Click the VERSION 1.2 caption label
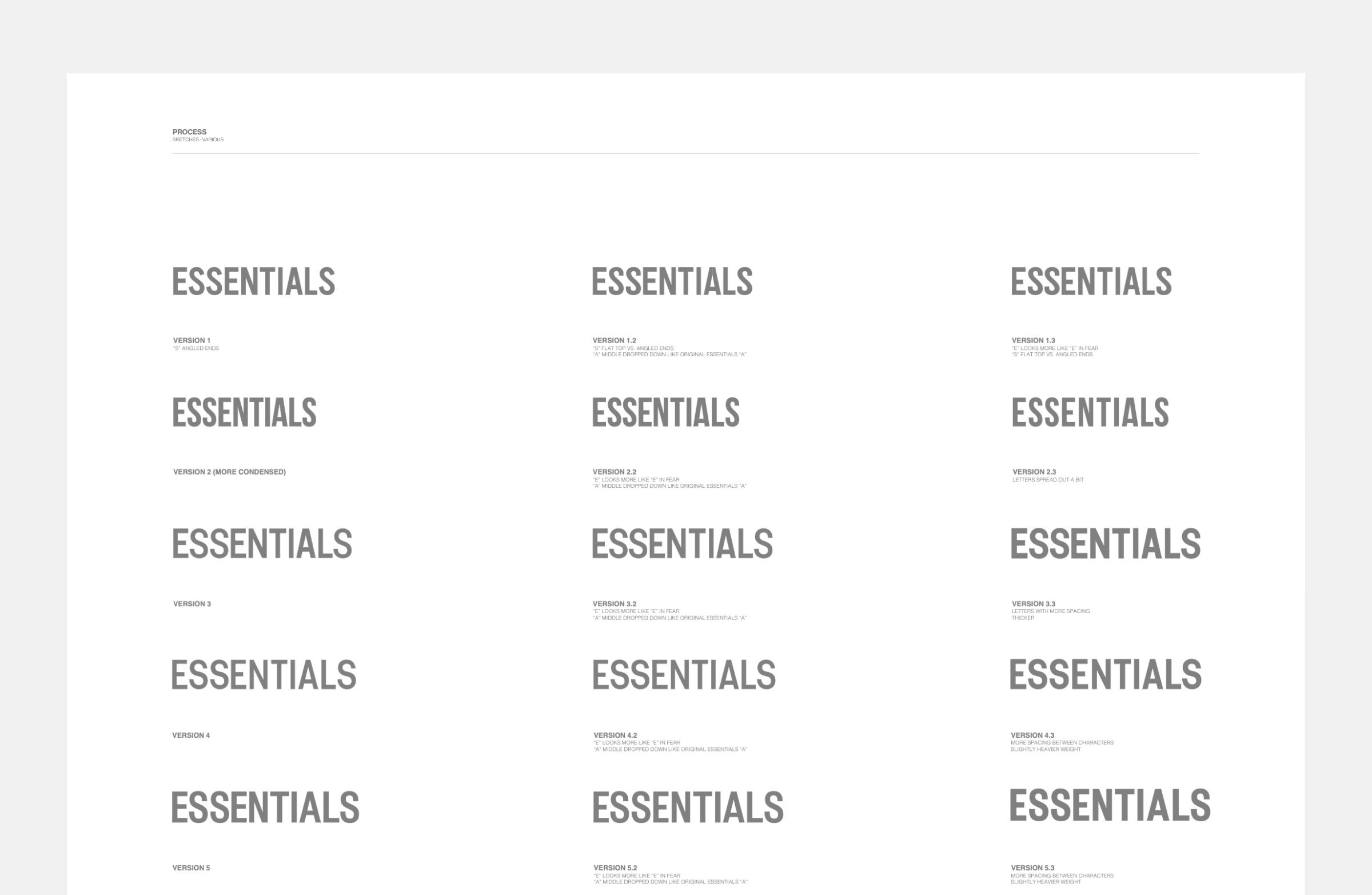The image size is (1372, 895). (615, 340)
